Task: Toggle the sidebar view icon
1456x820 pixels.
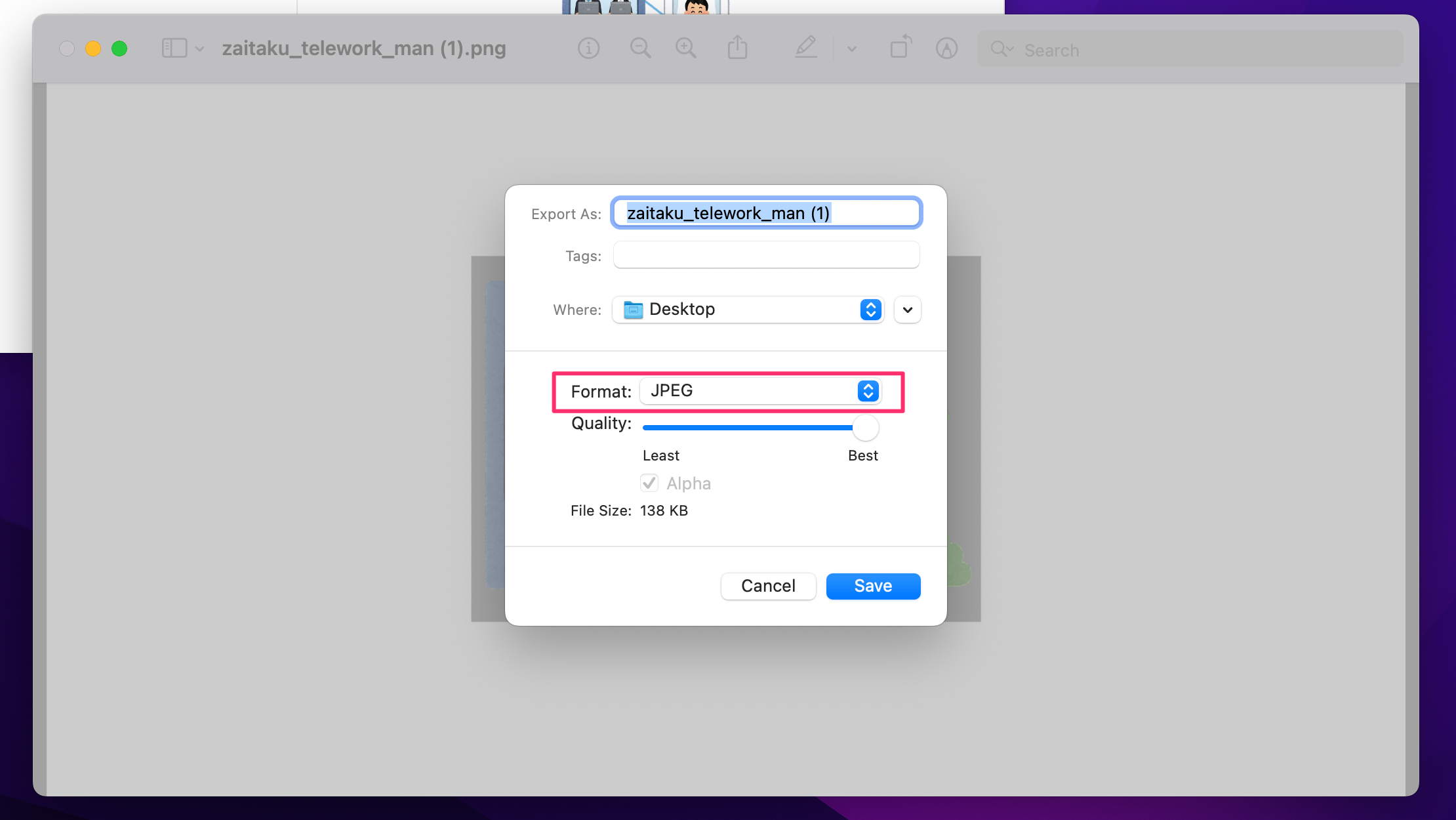Action: point(174,49)
